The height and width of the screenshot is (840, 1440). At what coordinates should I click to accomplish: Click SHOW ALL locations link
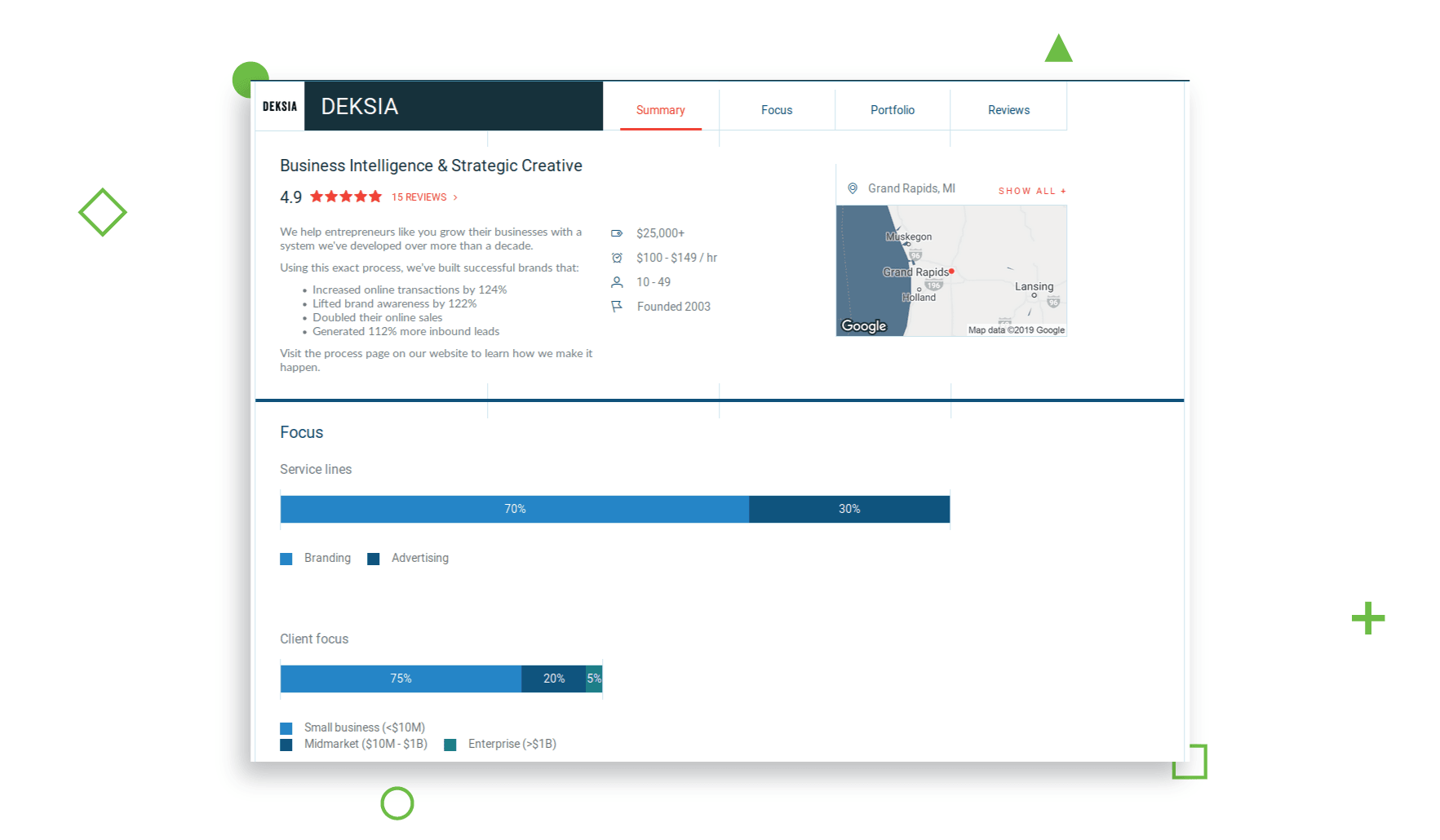coord(1032,191)
